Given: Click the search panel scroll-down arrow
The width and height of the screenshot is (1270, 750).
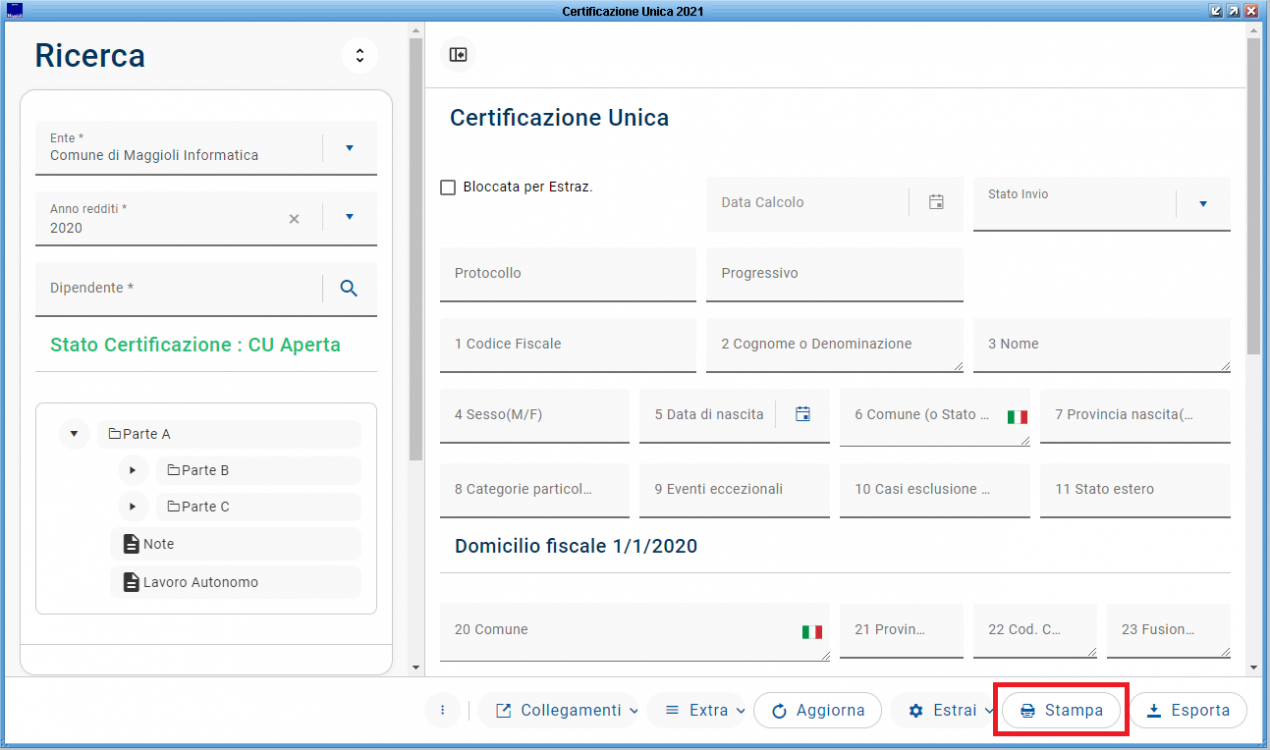Looking at the screenshot, I should click(x=416, y=667).
